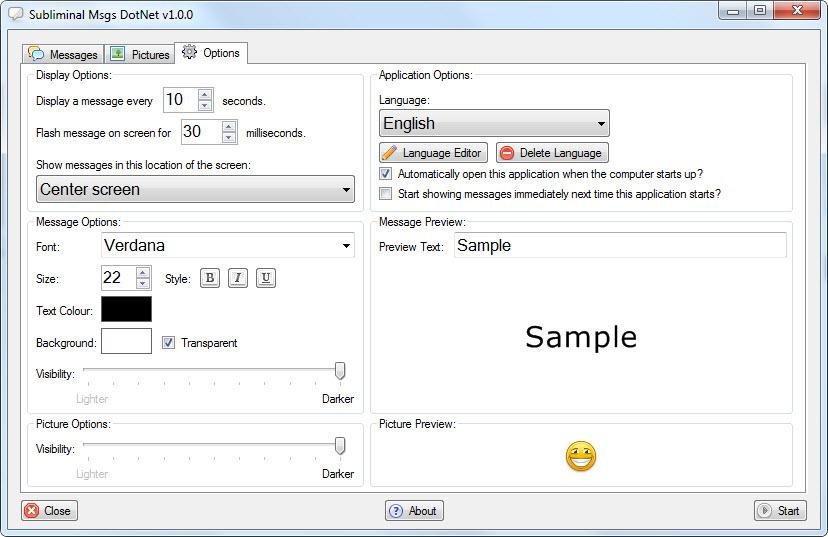The image size is (828, 537).
Task: Pick the black Text Colour swatch
Action: 126,309
